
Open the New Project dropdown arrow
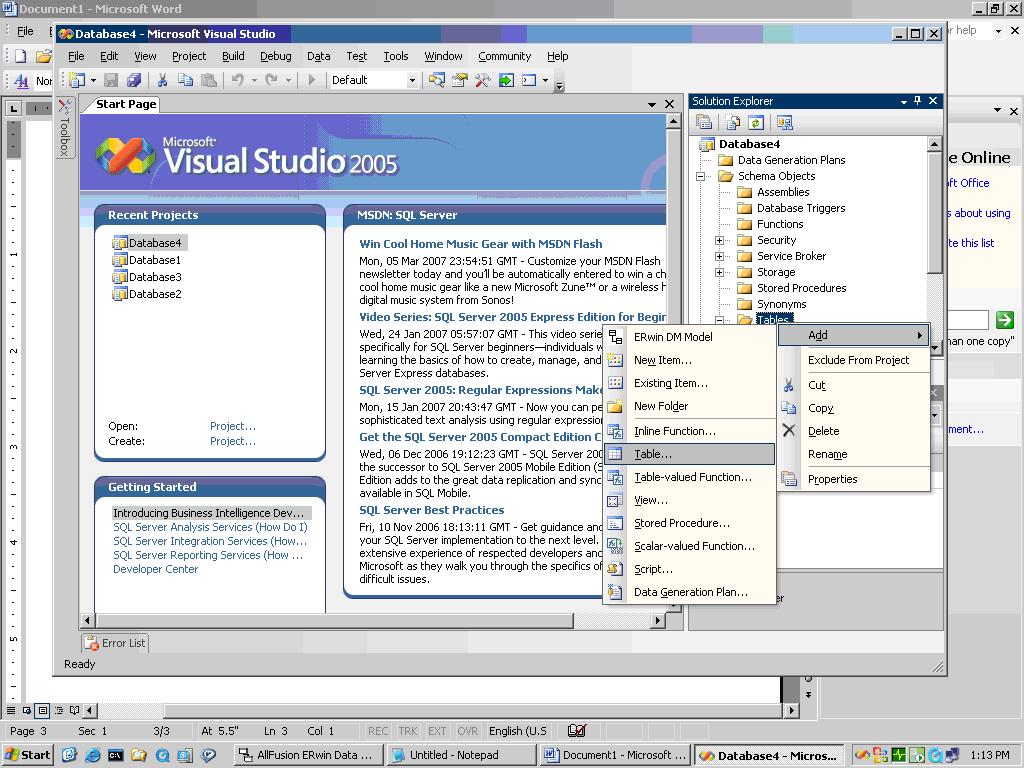(93, 80)
